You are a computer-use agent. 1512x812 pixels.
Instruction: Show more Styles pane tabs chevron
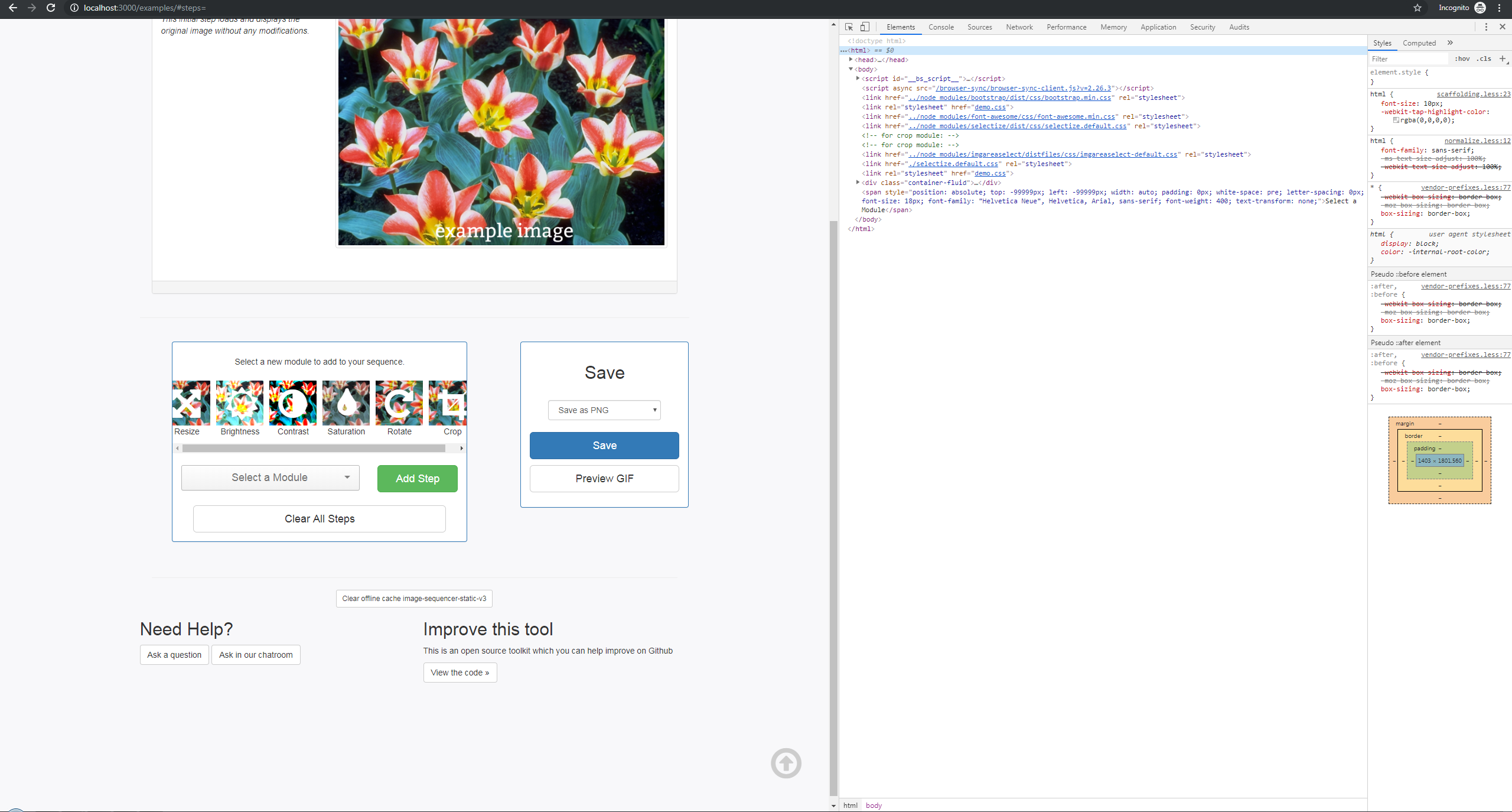(1450, 43)
